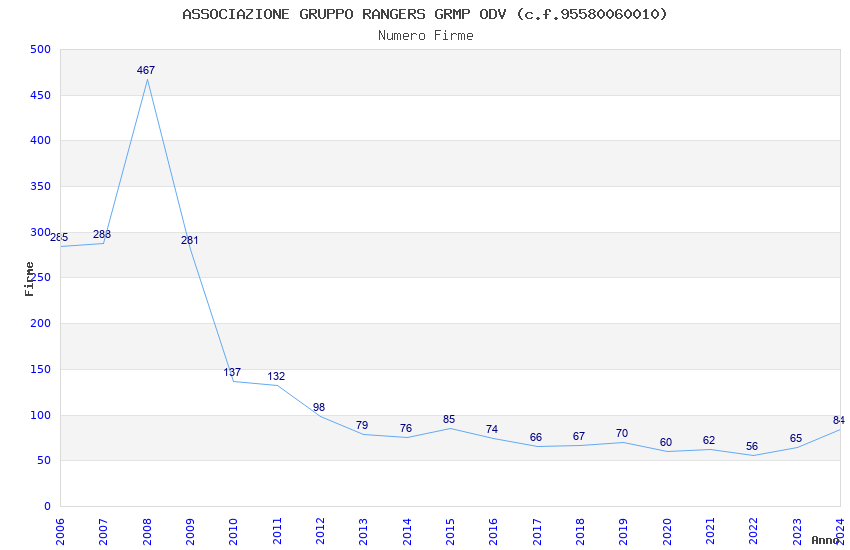This screenshot has width=850, height=550.
Task: Click the 84 data label
Action: (x=839, y=420)
